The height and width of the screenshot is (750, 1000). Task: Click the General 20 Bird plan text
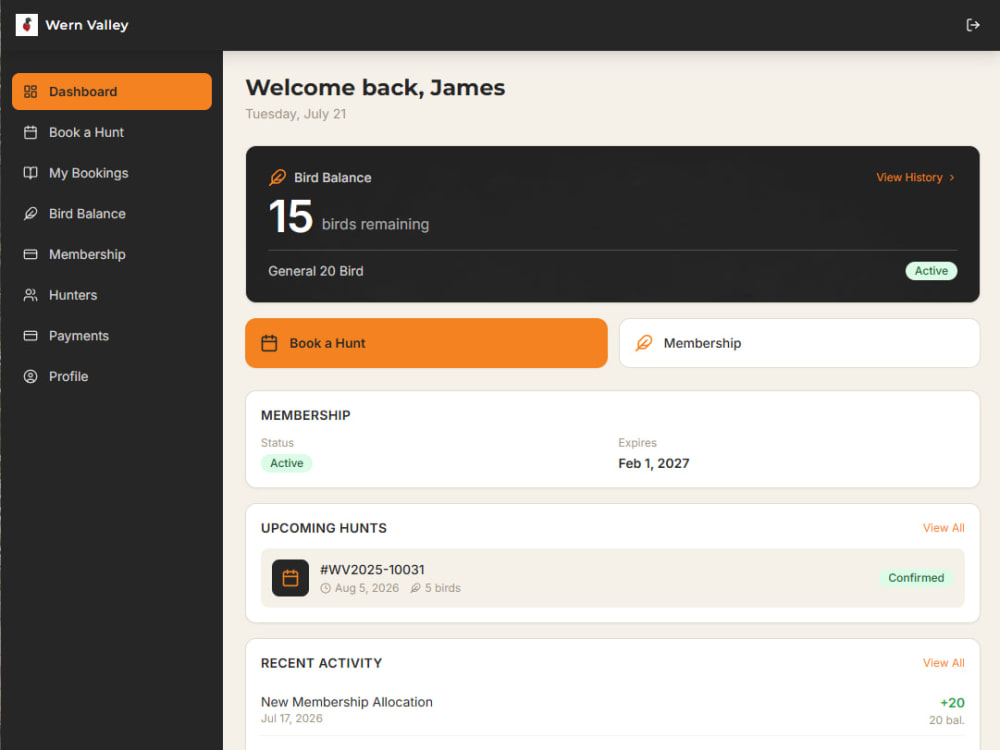pyautogui.click(x=316, y=271)
